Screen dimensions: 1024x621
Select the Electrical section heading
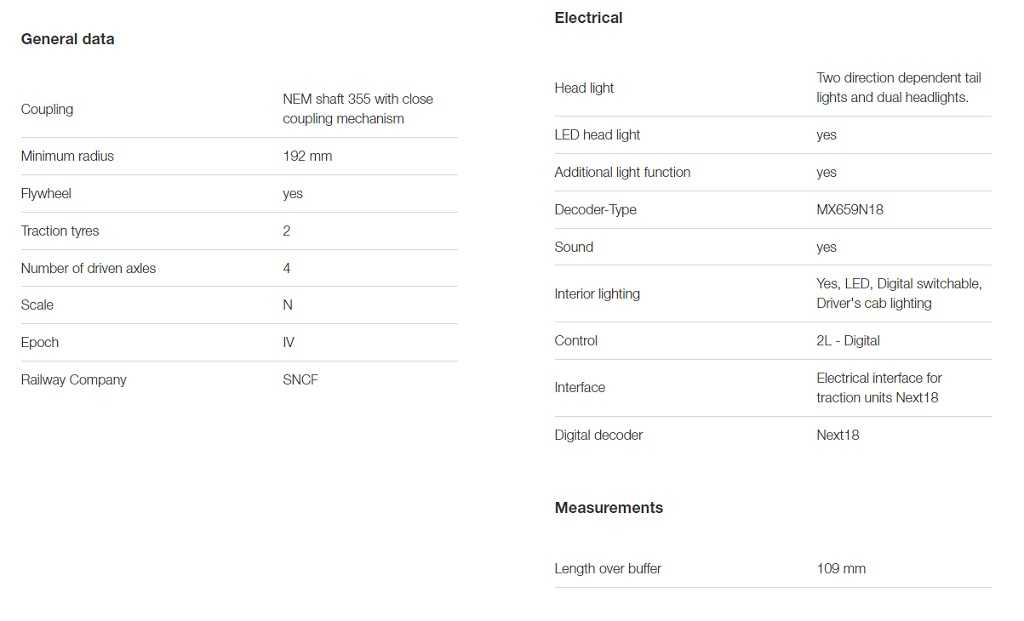click(x=588, y=18)
